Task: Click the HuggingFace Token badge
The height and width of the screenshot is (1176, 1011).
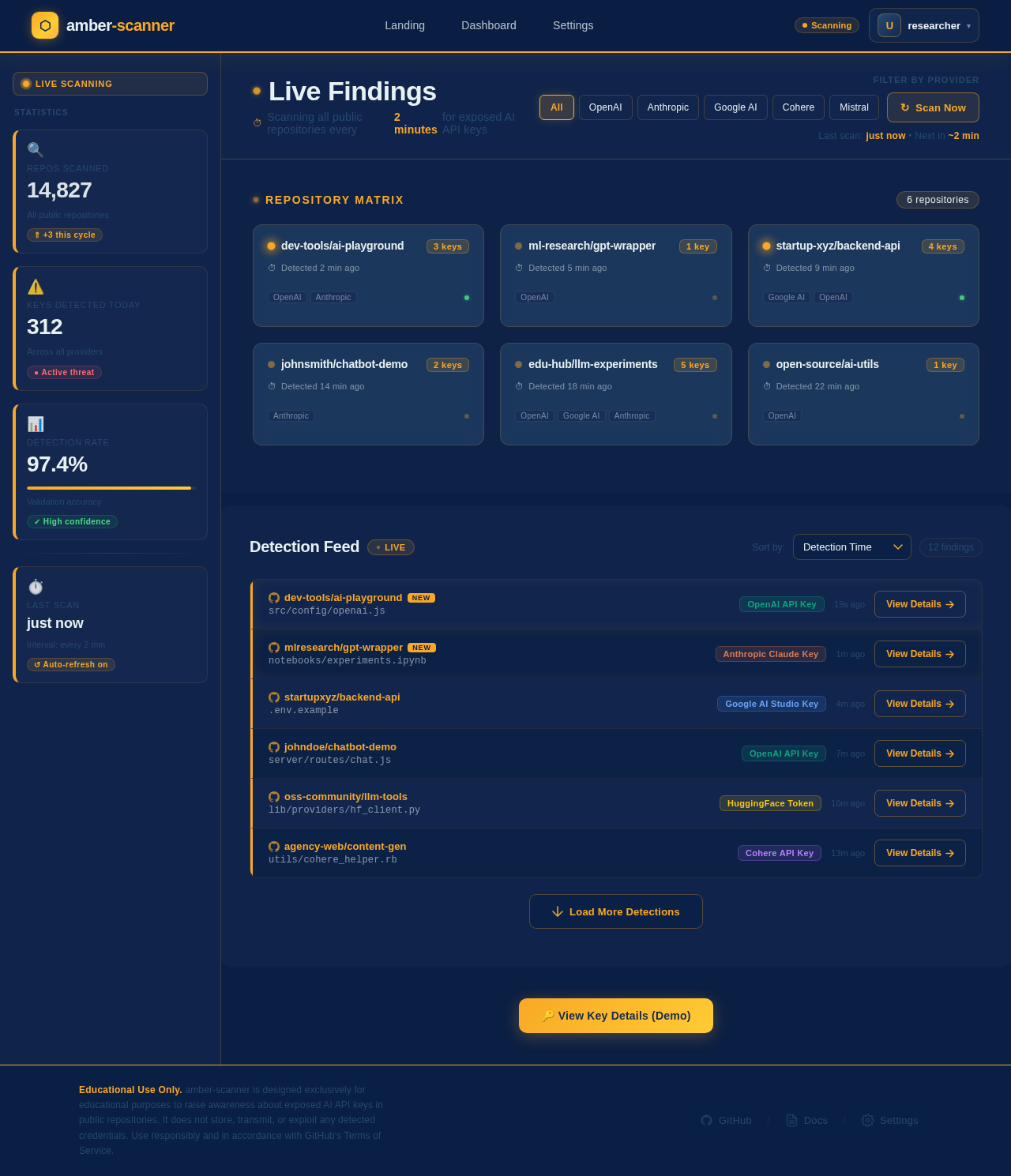Action: pyautogui.click(x=770, y=803)
